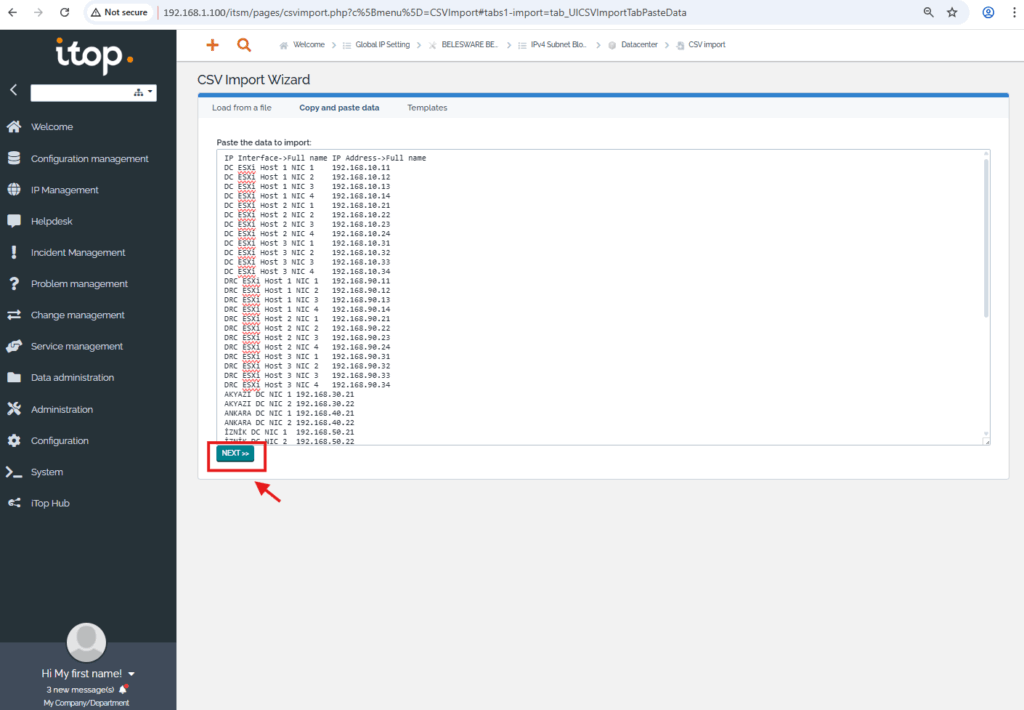Open the browser profile icon
Image resolution: width=1024 pixels, height=710 pixels.
[x=988, y=13]
